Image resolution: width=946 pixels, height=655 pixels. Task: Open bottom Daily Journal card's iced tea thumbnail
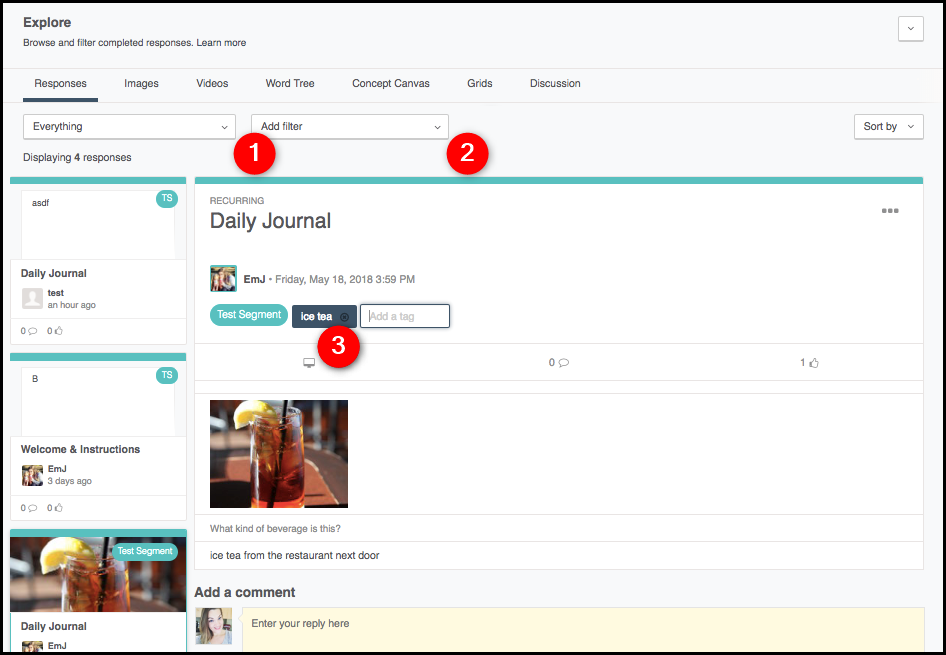pos(98,574)
